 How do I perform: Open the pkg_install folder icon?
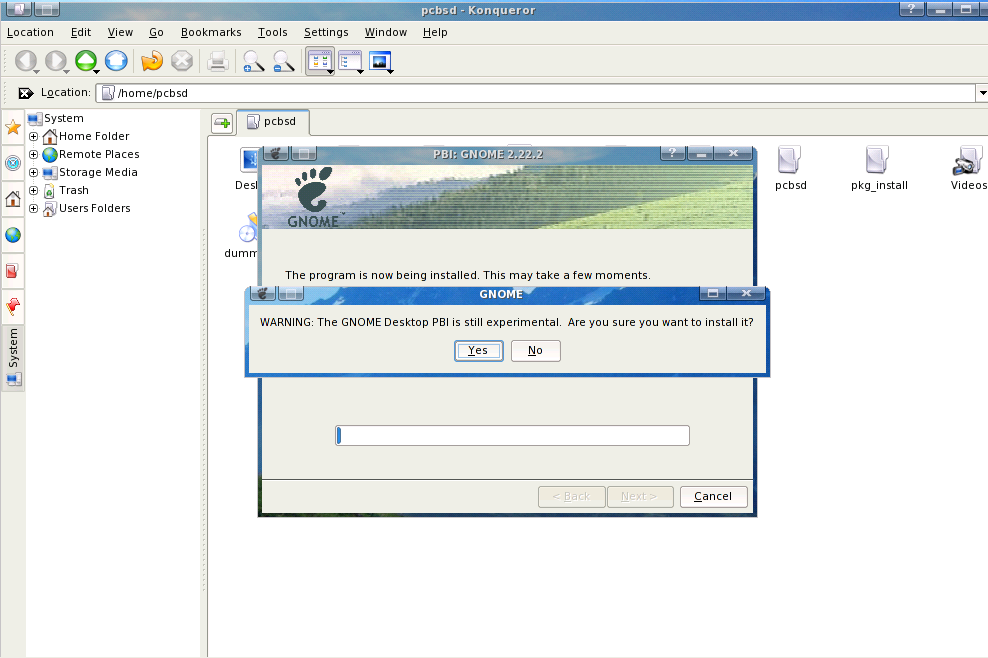tap(879, 168)
